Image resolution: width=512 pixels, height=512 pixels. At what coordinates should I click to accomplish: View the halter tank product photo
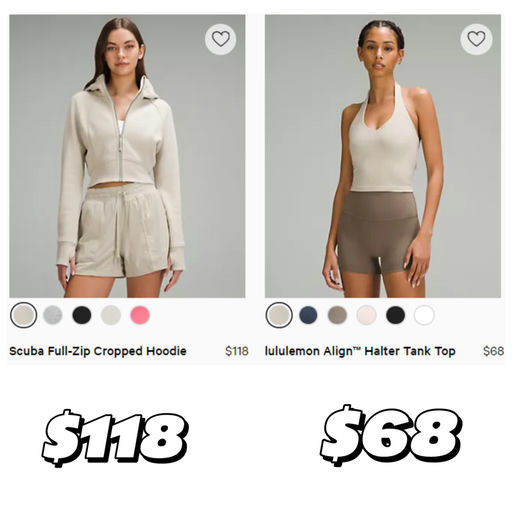click(383, 156)
